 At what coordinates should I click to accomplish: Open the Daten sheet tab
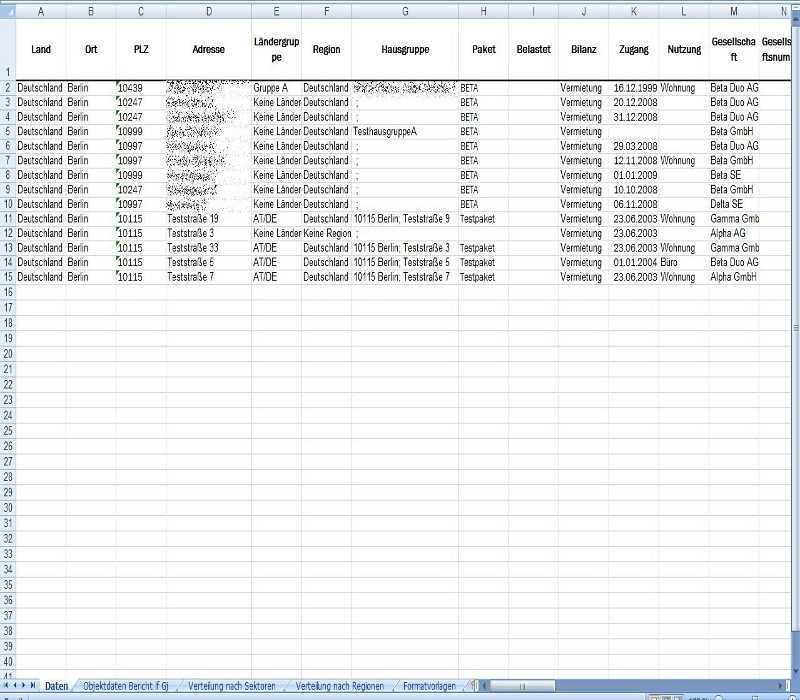(x=56, y=686)
